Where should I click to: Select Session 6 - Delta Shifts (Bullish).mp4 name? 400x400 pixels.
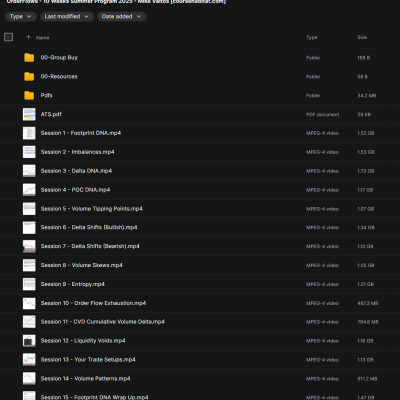(x=89, y=227)
